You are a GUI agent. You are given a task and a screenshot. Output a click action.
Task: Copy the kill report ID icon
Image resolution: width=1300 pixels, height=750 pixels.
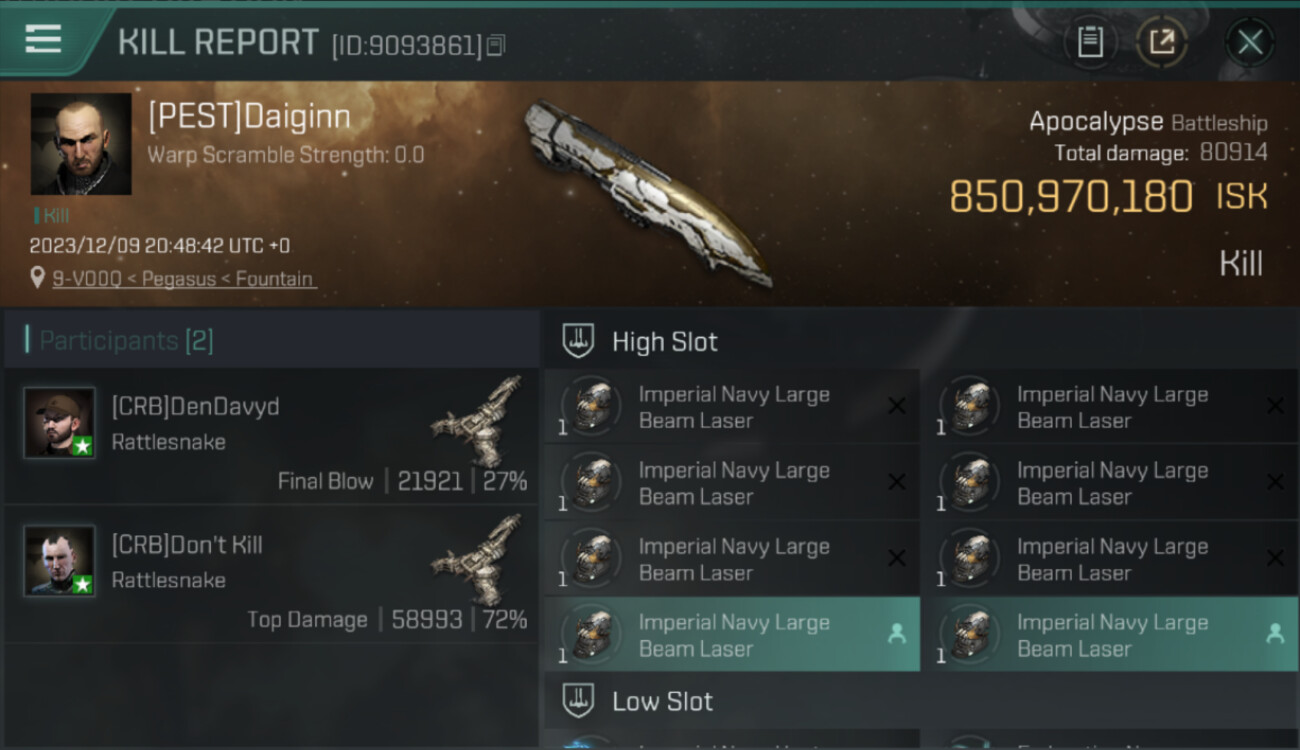tap(497, 44)
